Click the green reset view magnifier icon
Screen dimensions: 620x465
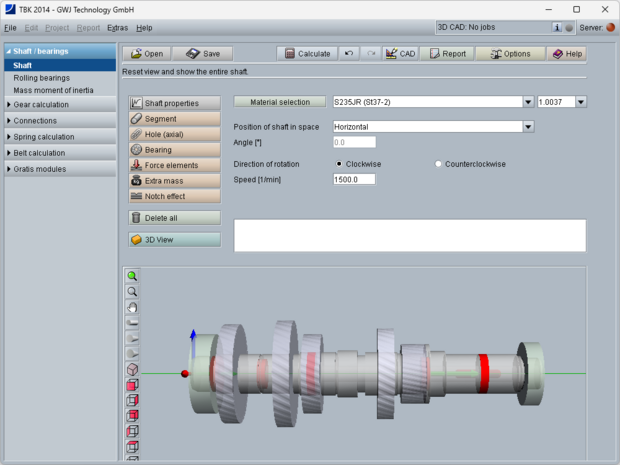(132, 276)
